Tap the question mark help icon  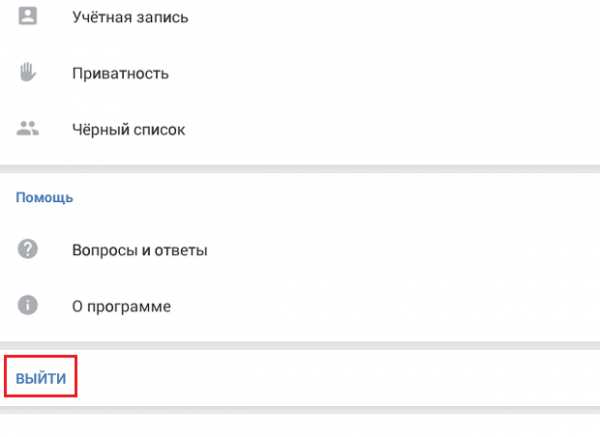[28, 249]
